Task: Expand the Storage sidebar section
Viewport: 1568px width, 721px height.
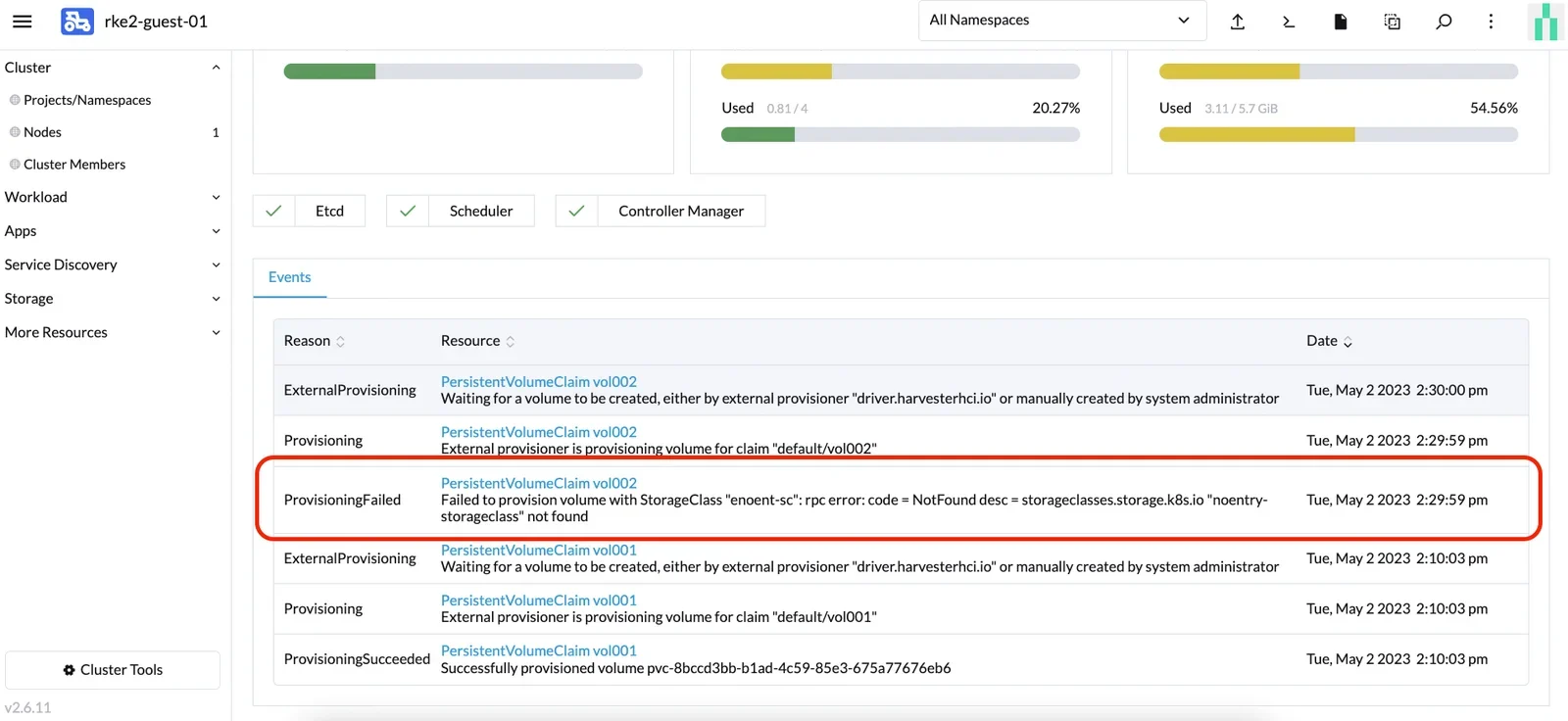Action: (113, 299)
